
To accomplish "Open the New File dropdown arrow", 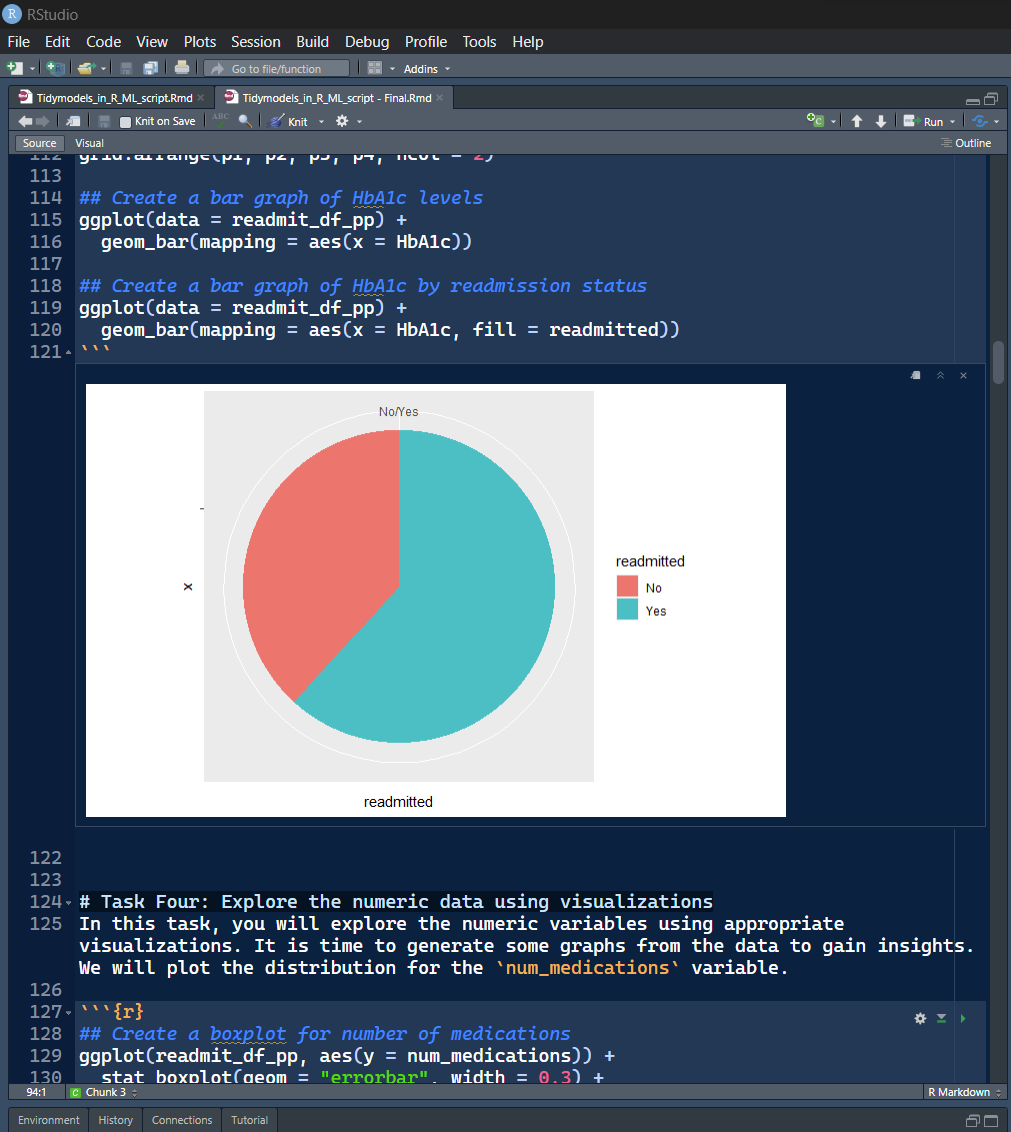I will coord(32,69).
